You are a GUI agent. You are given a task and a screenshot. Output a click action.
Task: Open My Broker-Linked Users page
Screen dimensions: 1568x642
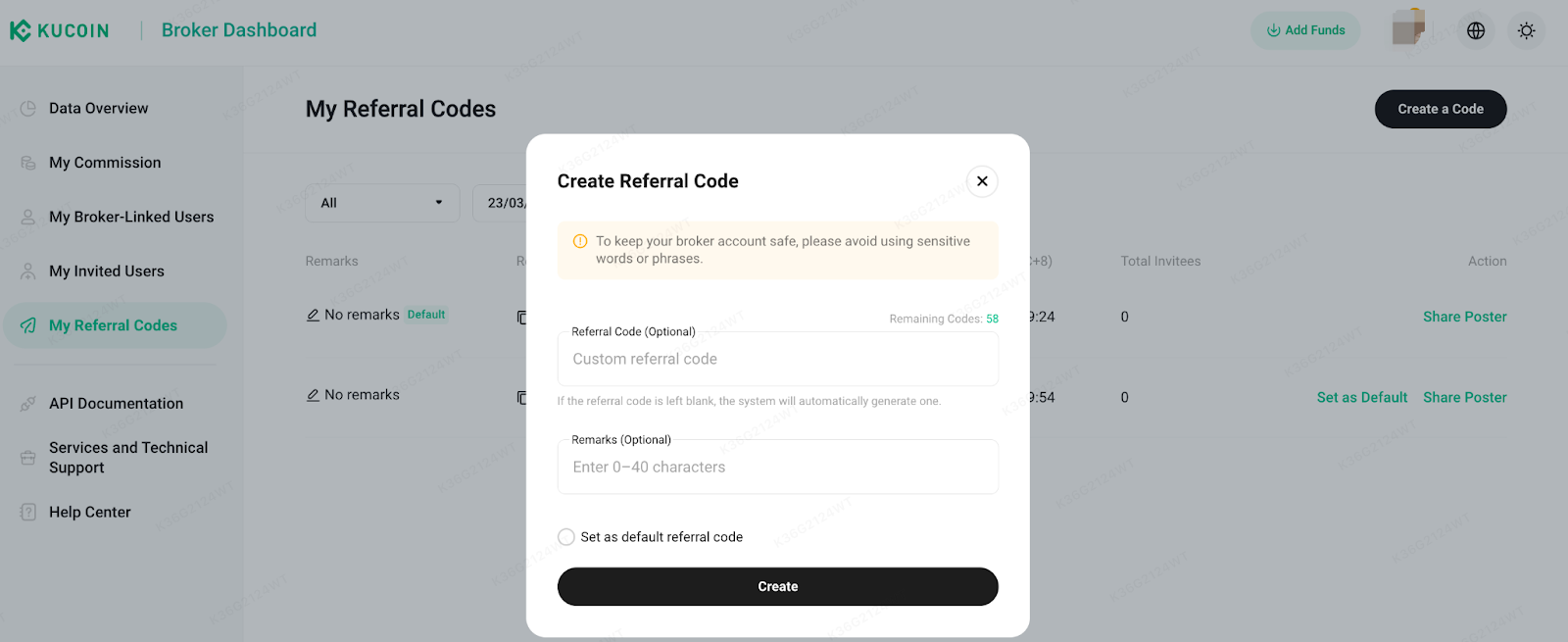(131, 217)
